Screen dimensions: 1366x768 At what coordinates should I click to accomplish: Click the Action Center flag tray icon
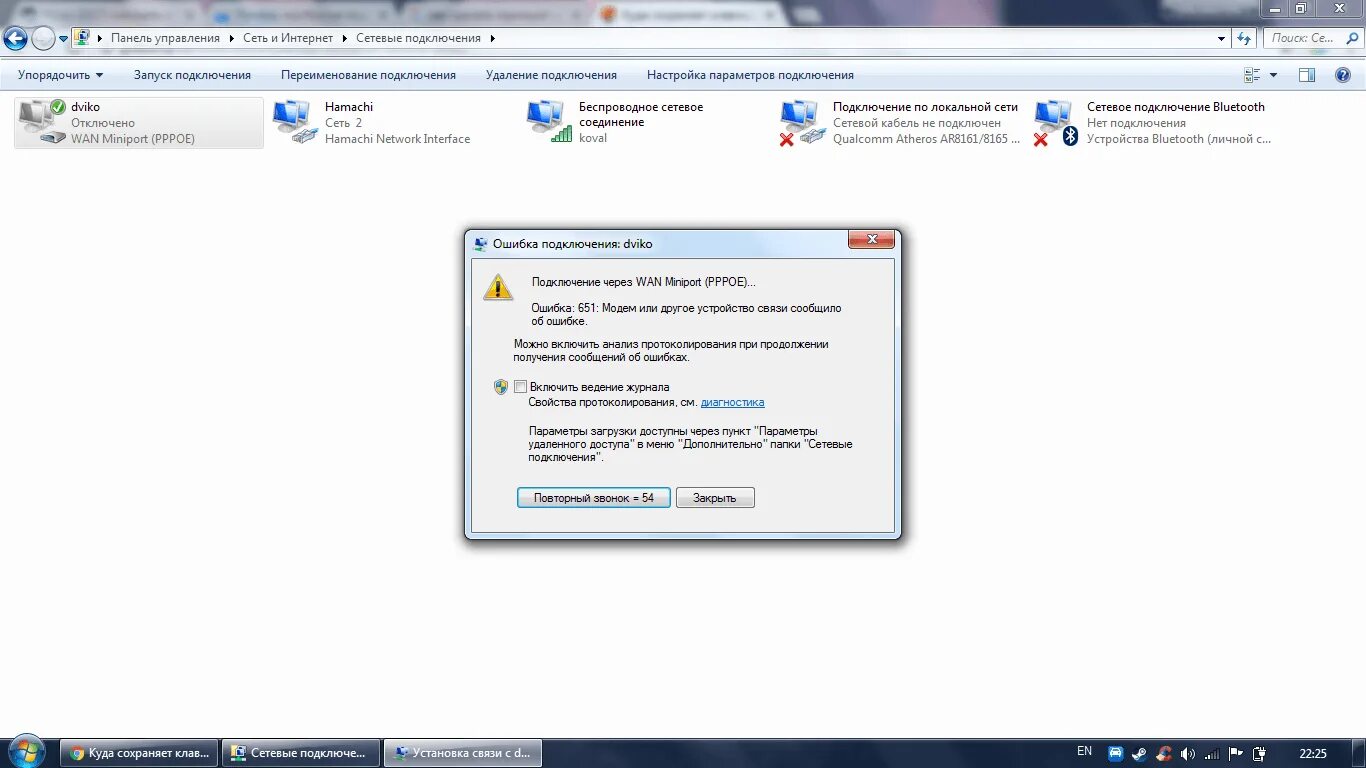pos(1236,754)
